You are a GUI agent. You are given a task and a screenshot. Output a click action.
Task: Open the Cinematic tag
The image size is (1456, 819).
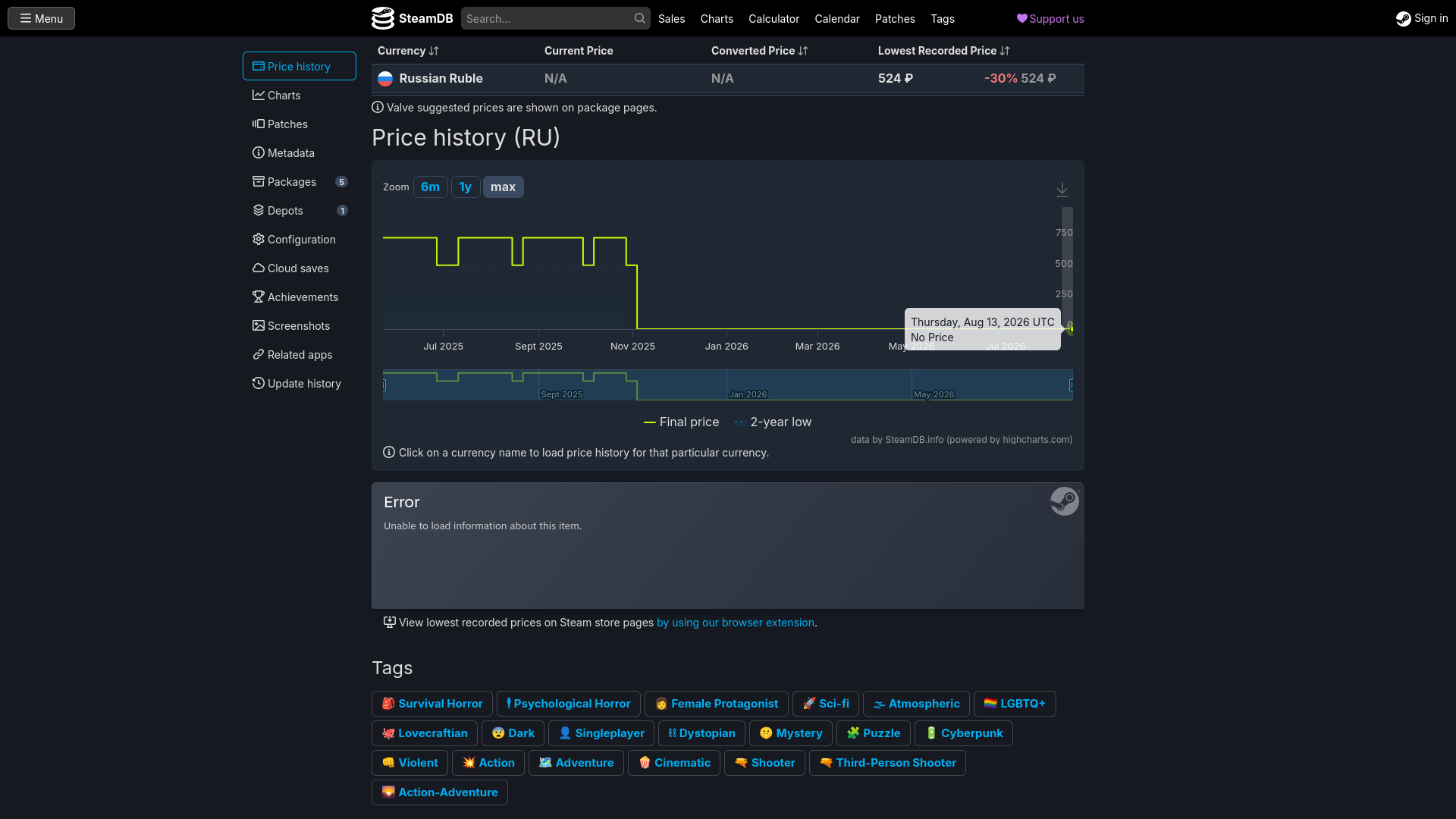pos(674,763)
